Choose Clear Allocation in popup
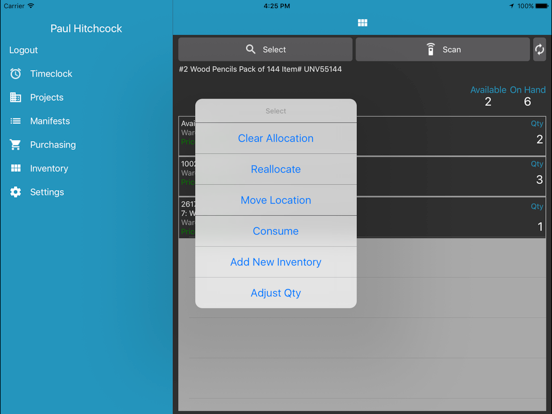Viewport: 552px width, 414px height. [276, 138]
